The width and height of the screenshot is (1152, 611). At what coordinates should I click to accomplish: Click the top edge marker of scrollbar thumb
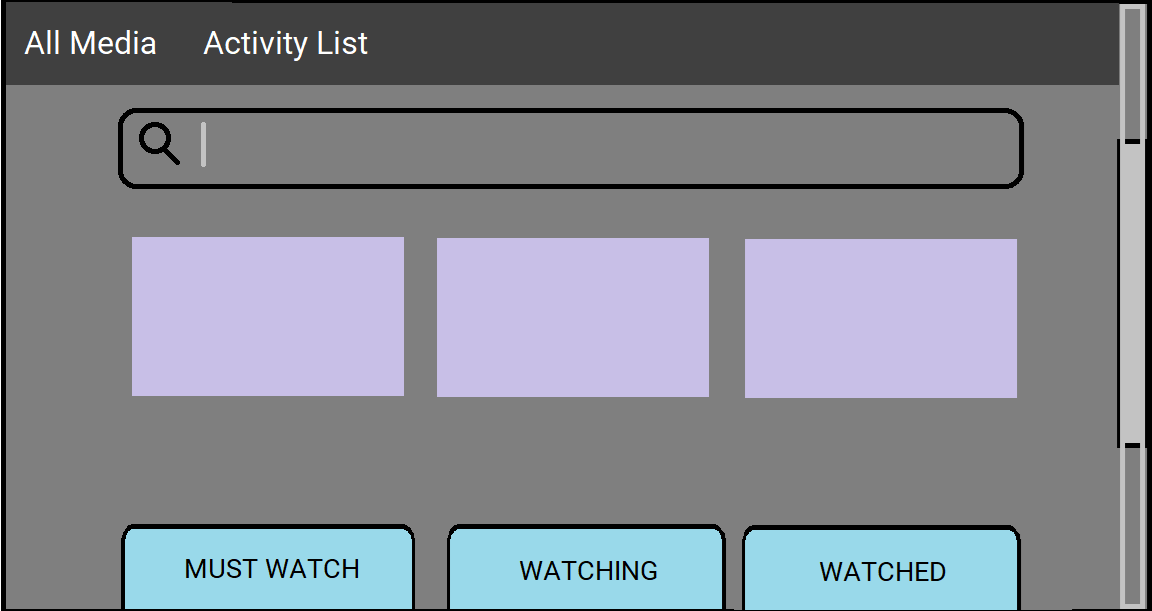pyautogui.click(x=1132, y=142)
